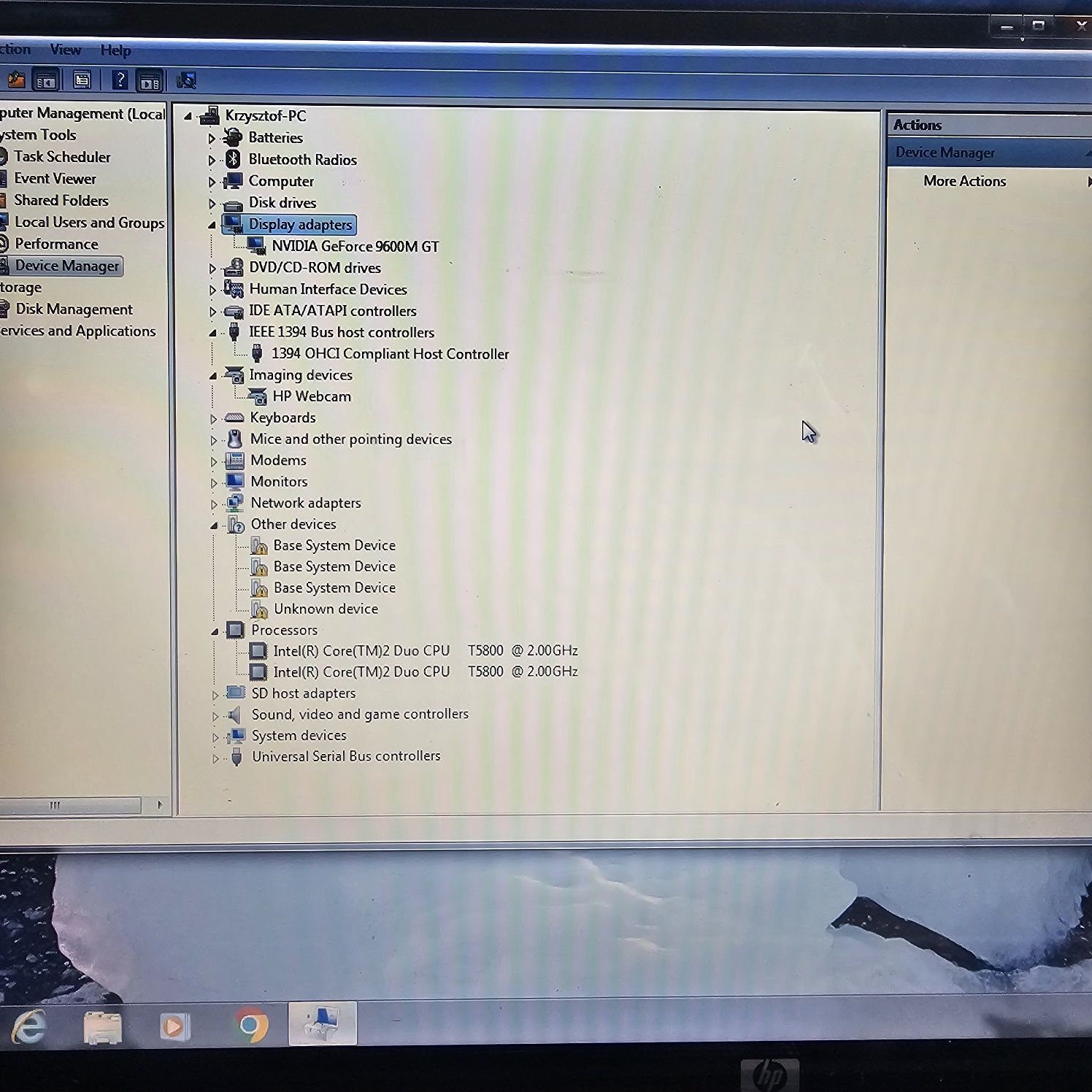Click the Scan for hardware changes toolbar icon
Viewport: 1092px width, 1092px height.
click(186, 80)
